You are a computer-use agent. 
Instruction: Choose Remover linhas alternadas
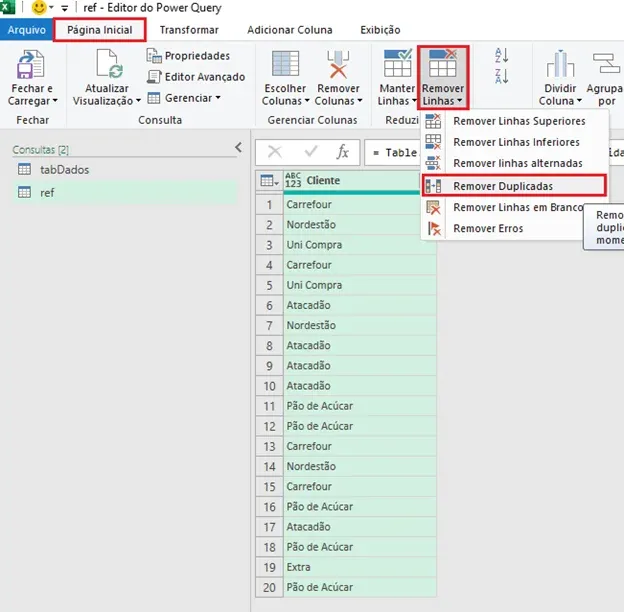[x=515, y=163]
